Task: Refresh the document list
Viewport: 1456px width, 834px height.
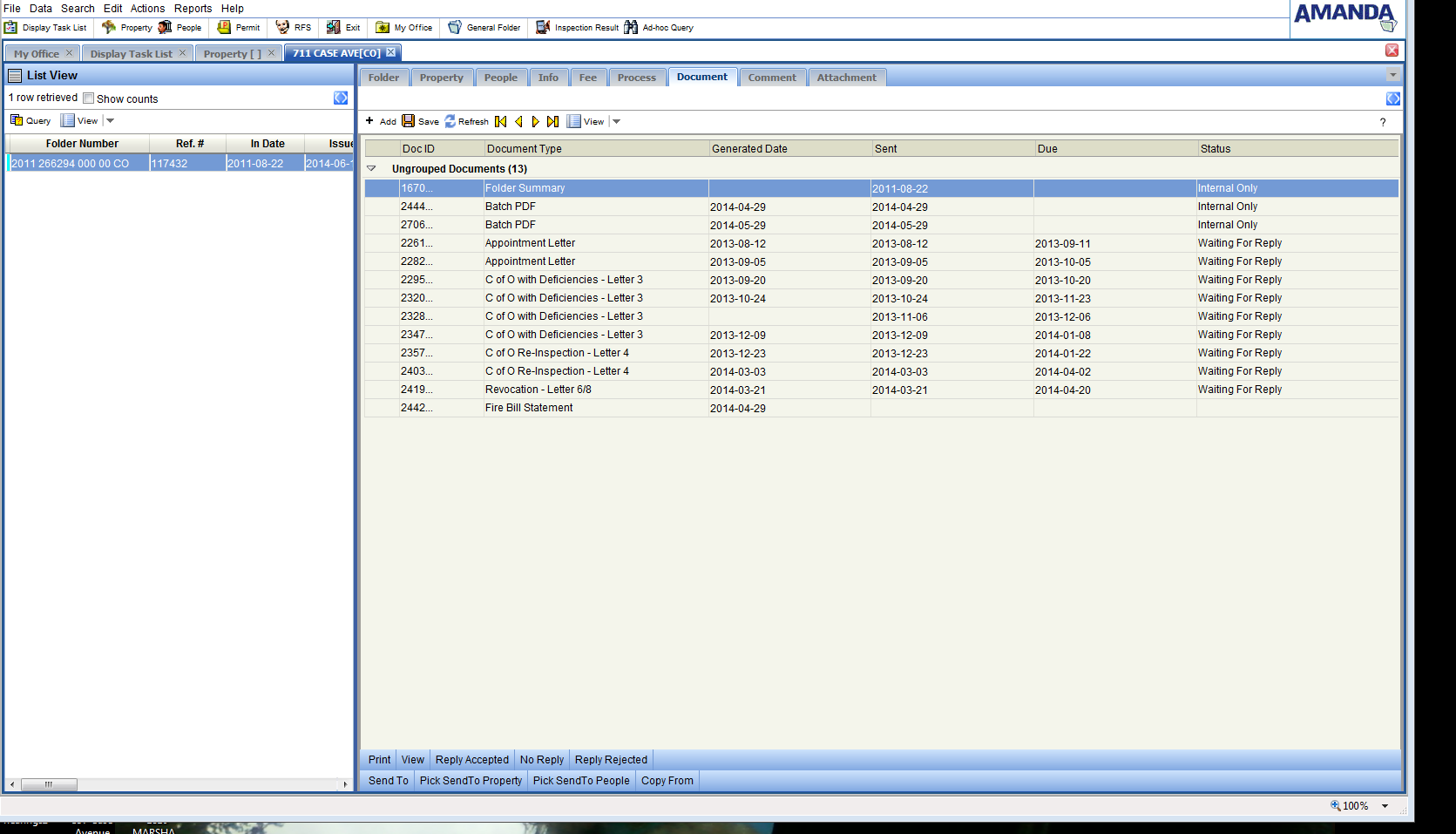Action: 450,121
